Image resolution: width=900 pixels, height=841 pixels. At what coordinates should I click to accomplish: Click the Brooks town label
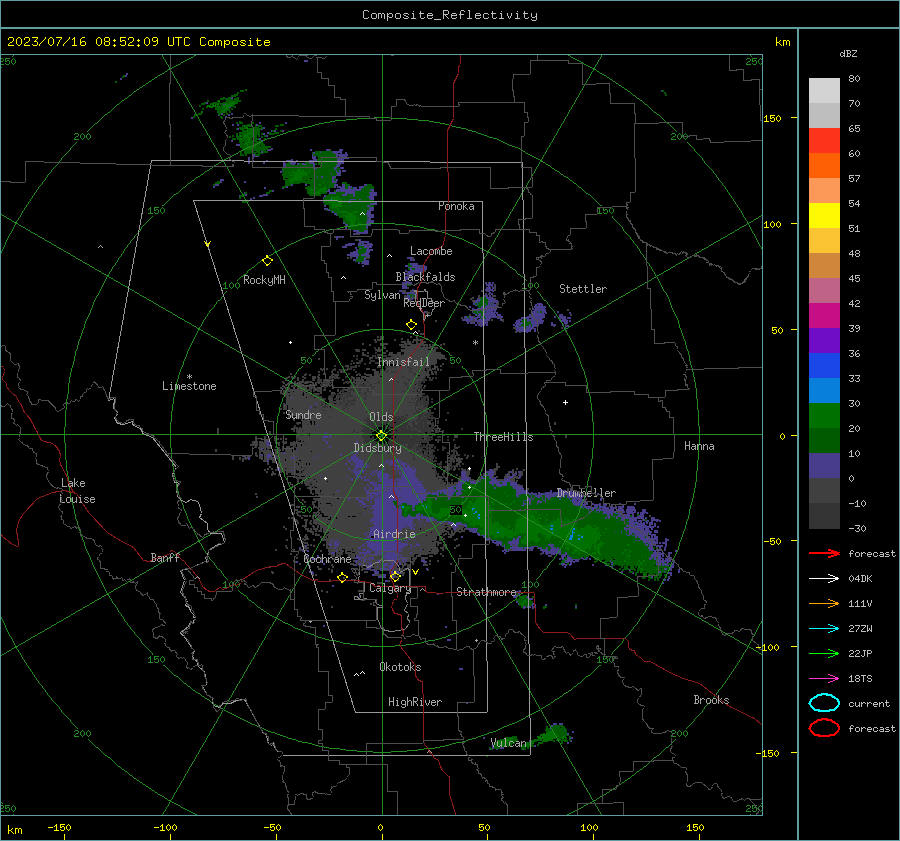(711, 700)
